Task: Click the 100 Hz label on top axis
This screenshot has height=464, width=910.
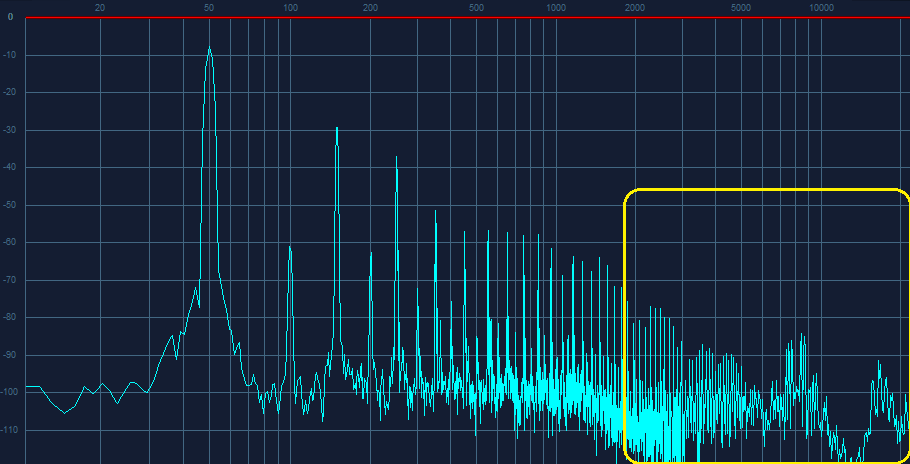Action: (290, 8)
